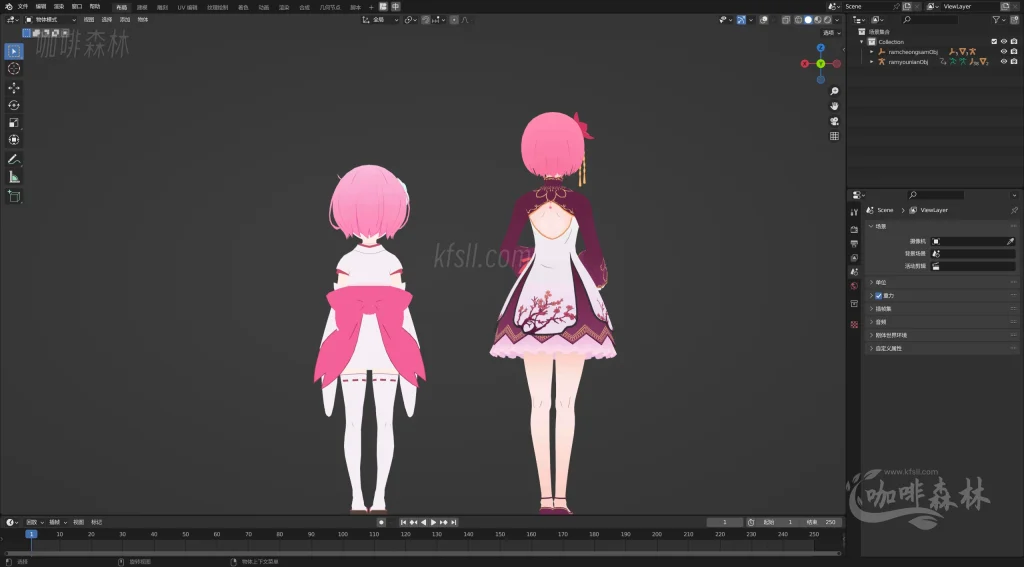Open the World properties tab
This screenshot has height=567, width=1024.
[x=854, y=286]
